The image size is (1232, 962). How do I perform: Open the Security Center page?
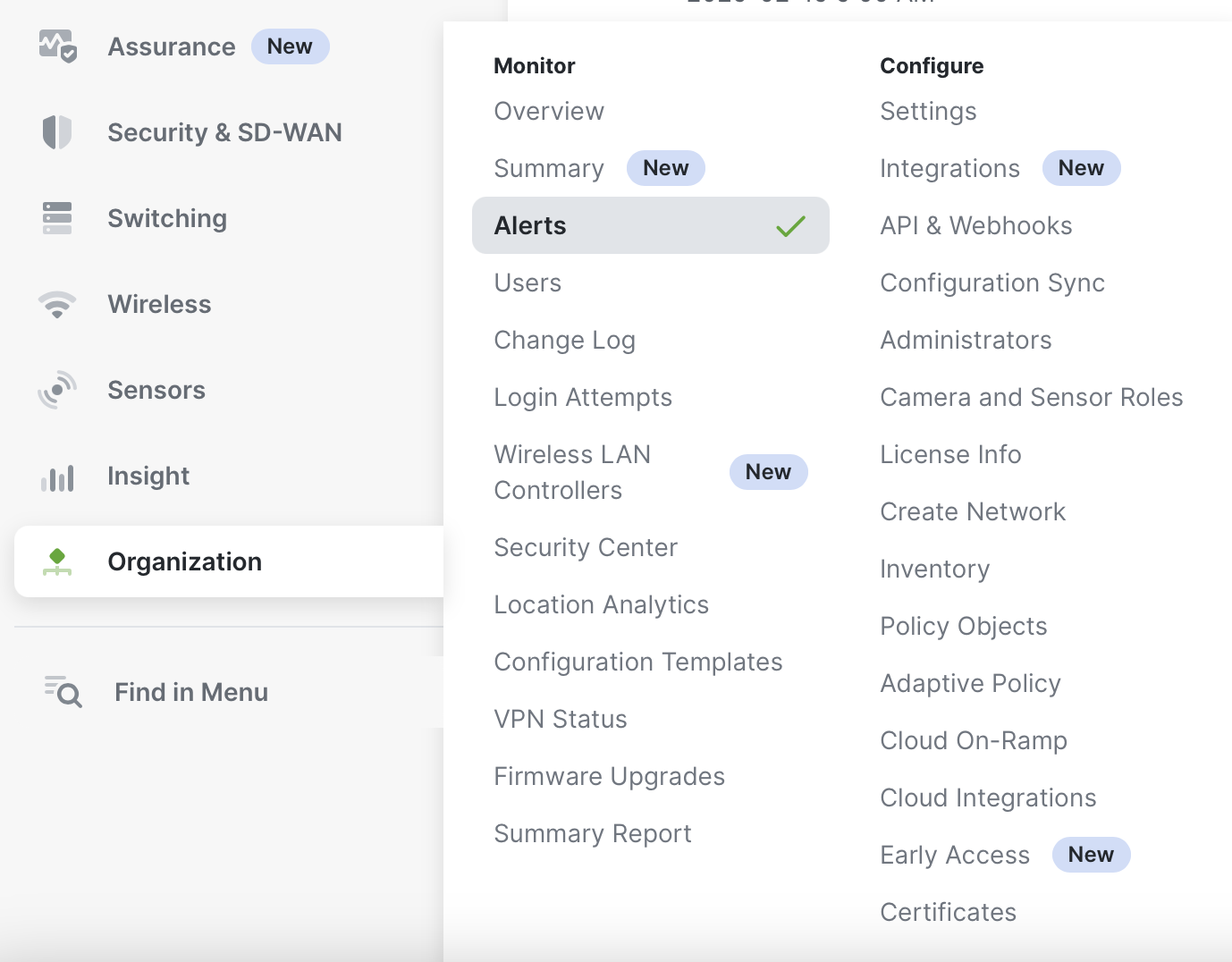pos(586,547)
